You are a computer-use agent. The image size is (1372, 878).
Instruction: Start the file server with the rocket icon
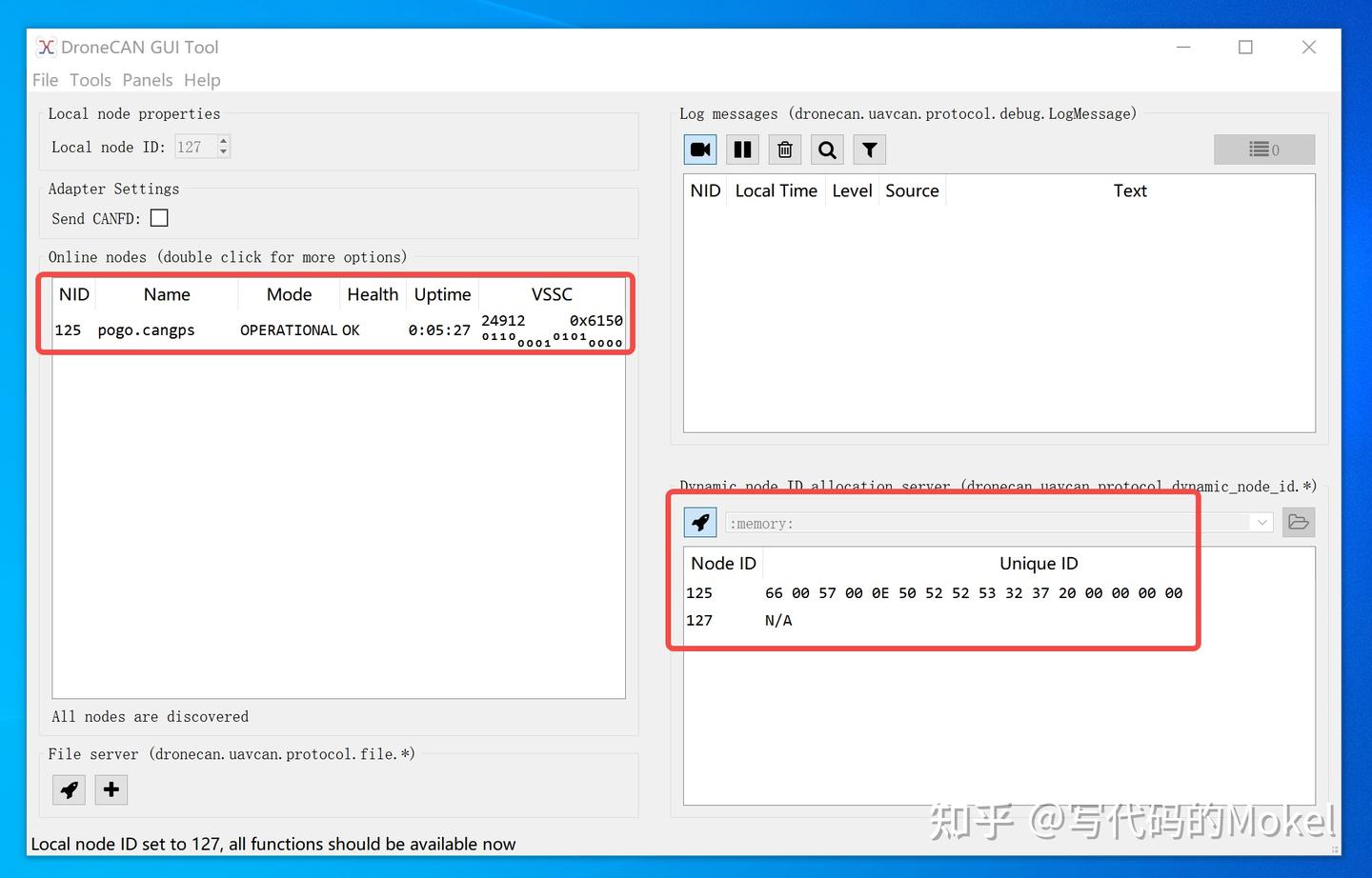click(68, 789)
